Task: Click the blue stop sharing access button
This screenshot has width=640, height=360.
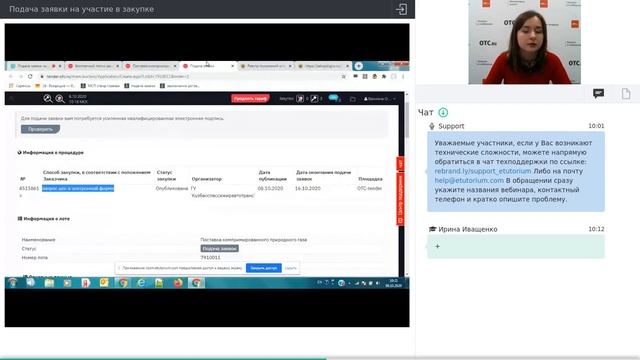Action: pyautogui.click(x=264, y=268)
